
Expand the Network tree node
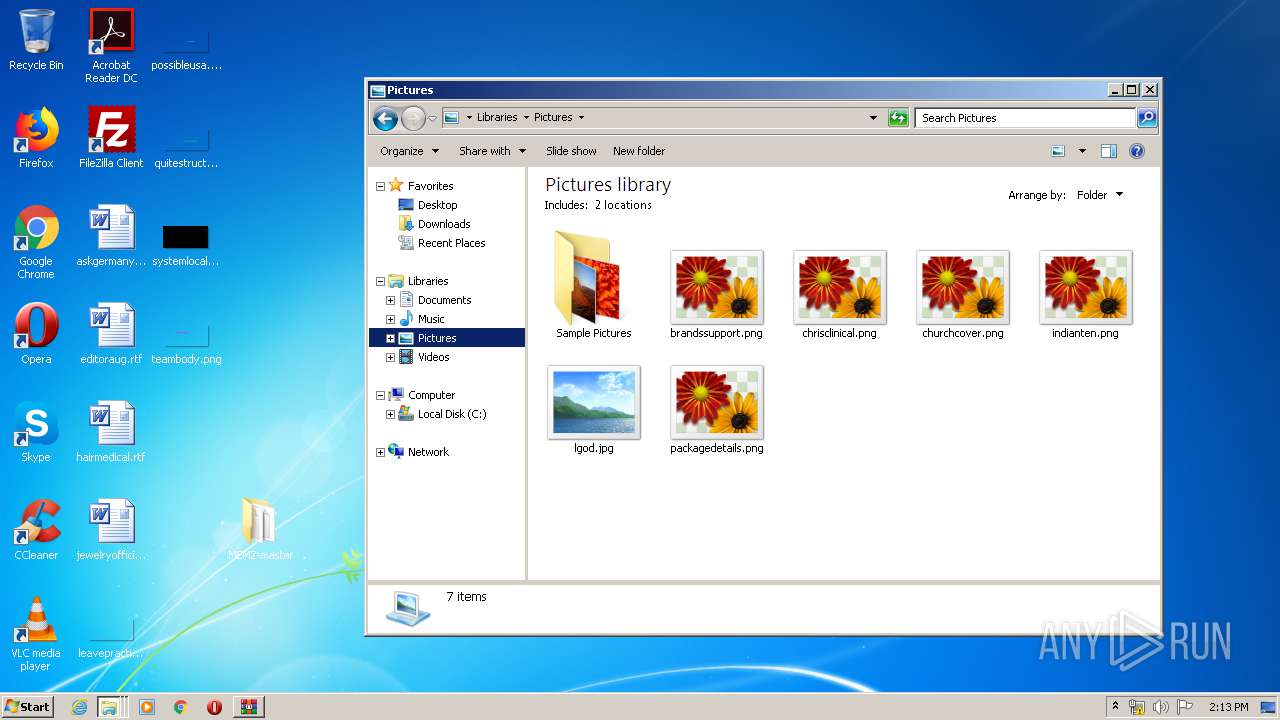(x=380, y=452)
